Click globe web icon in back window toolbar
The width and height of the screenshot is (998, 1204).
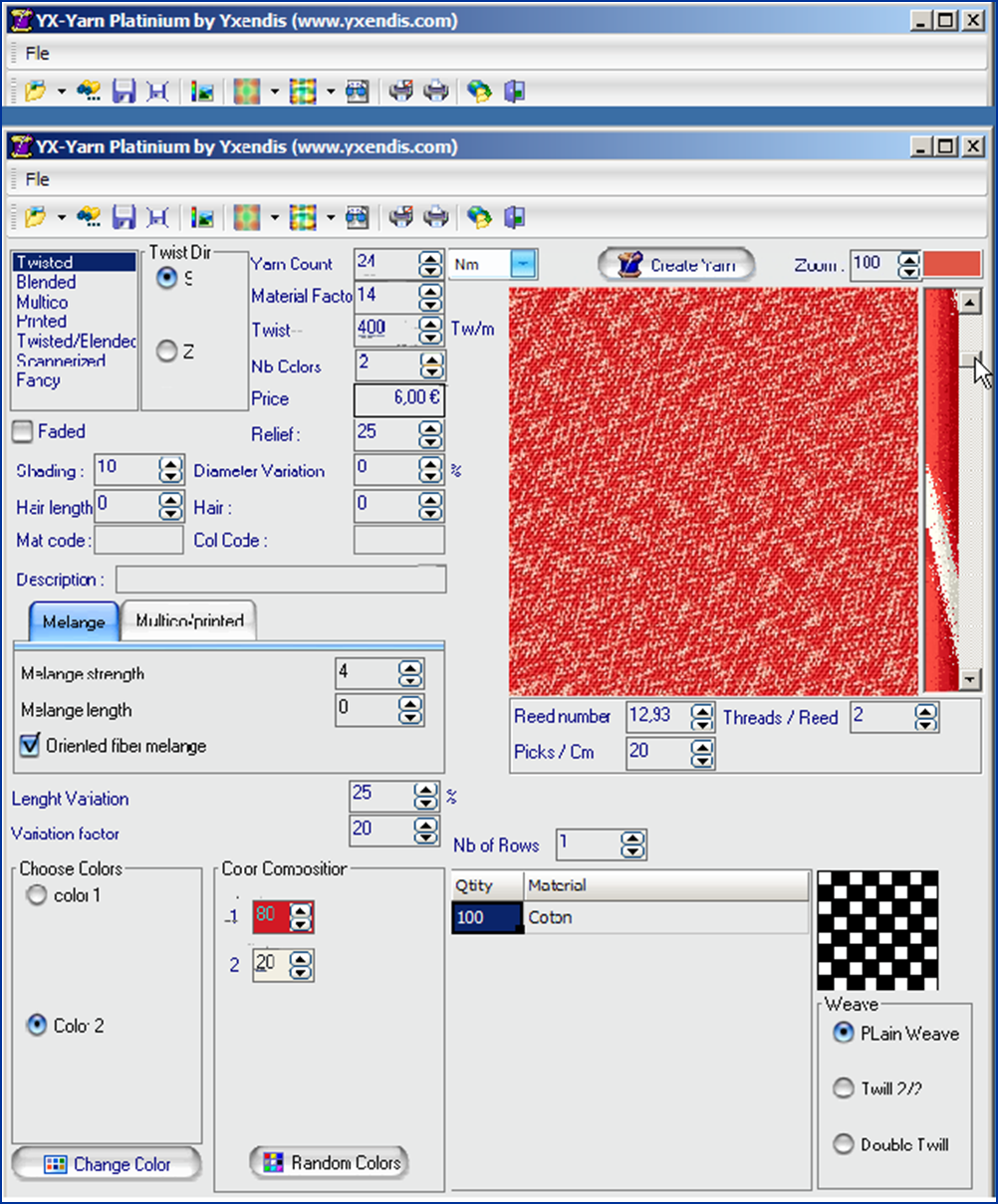[480, 92]
